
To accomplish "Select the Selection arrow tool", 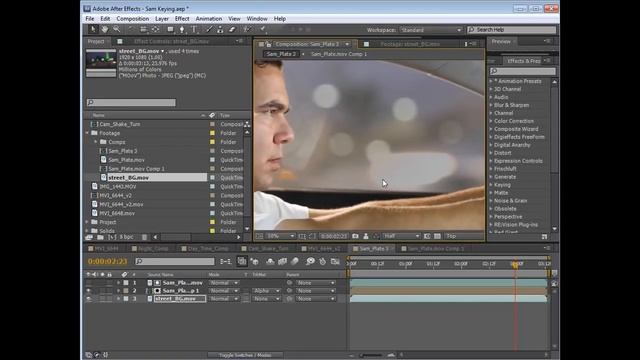I will 93,29.
